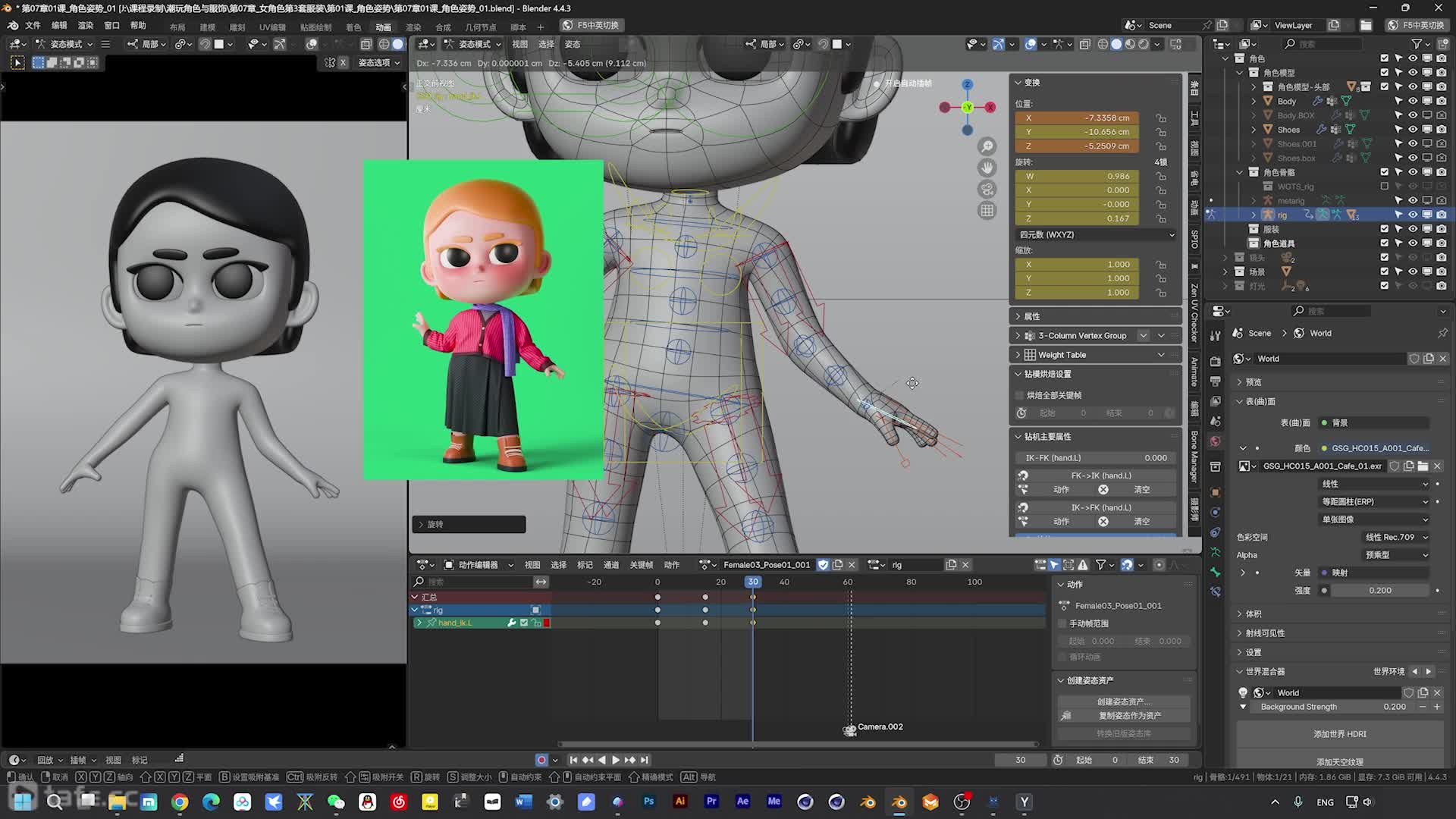Viewport: 1456px width, 819px height.
Task: Adjust the IK-FK (hand.L) slider
Action: pos(1096,458)
